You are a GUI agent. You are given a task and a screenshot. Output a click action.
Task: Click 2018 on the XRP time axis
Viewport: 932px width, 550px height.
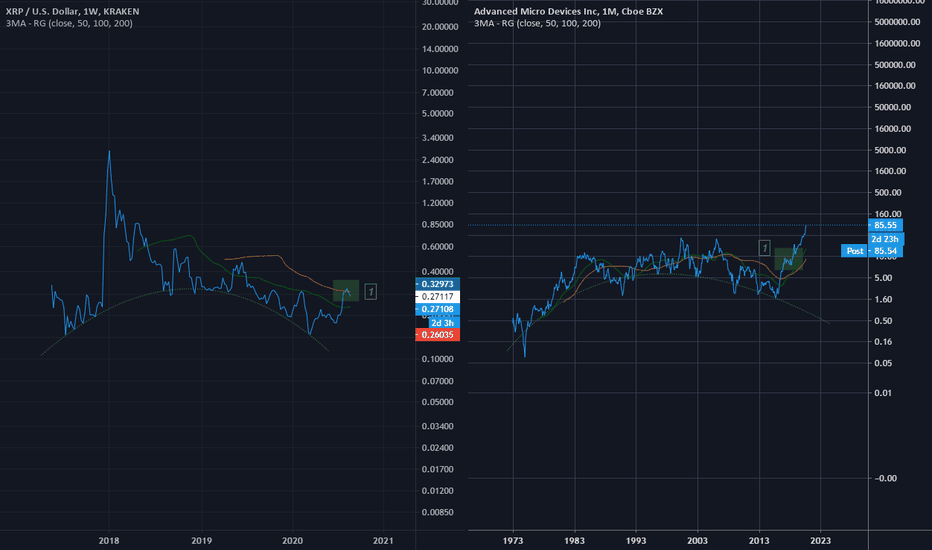109,540
